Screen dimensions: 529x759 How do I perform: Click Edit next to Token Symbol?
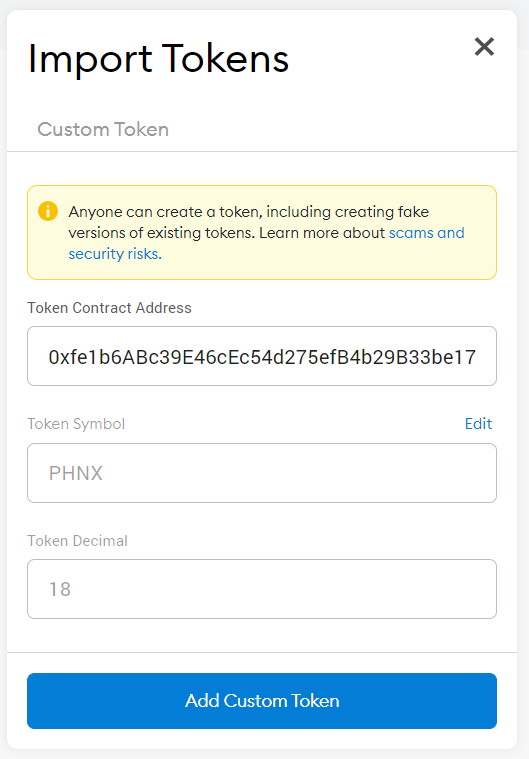coord(478,424)
